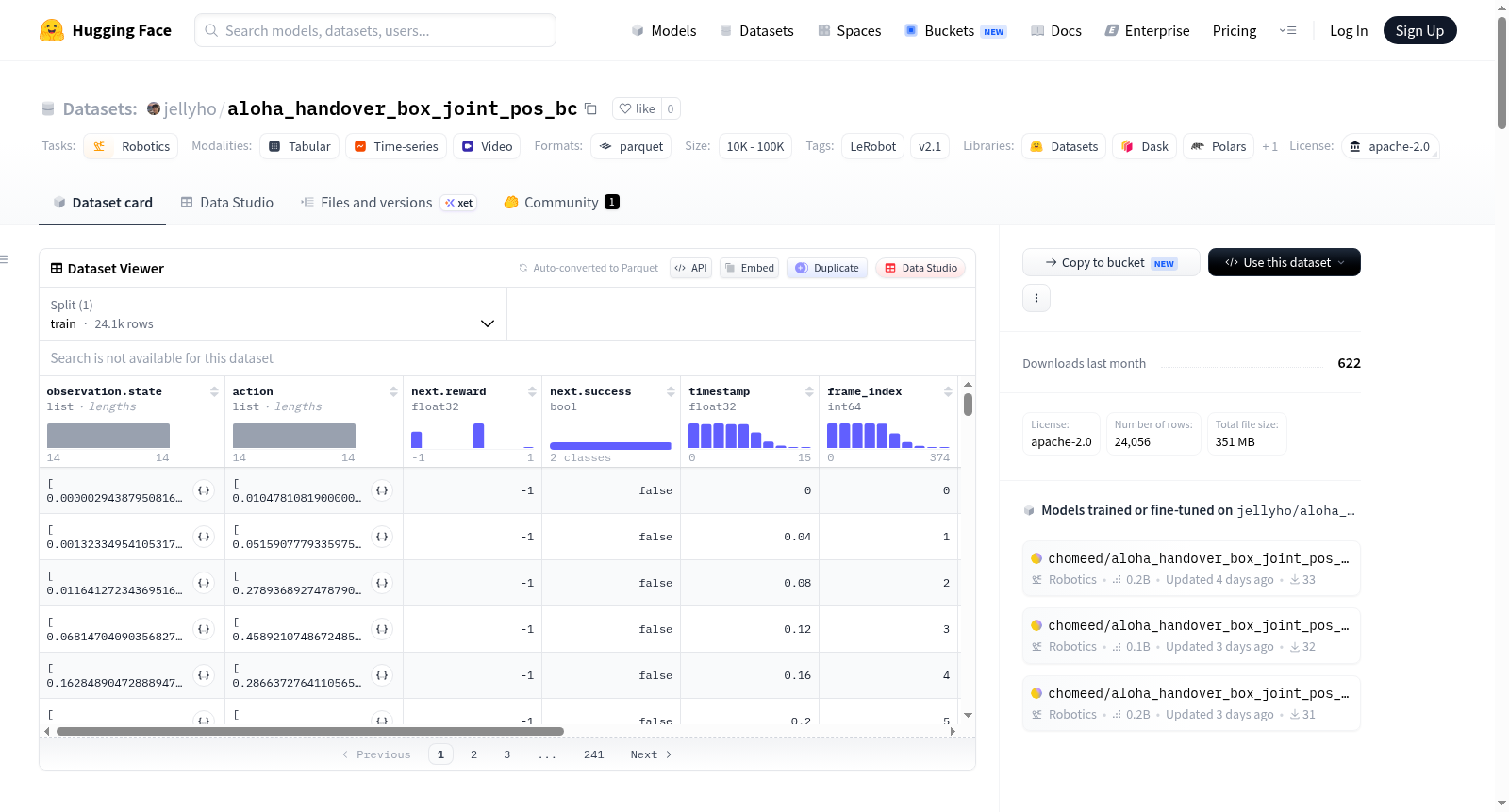Sort by next.success column

[x=671, y=391]
